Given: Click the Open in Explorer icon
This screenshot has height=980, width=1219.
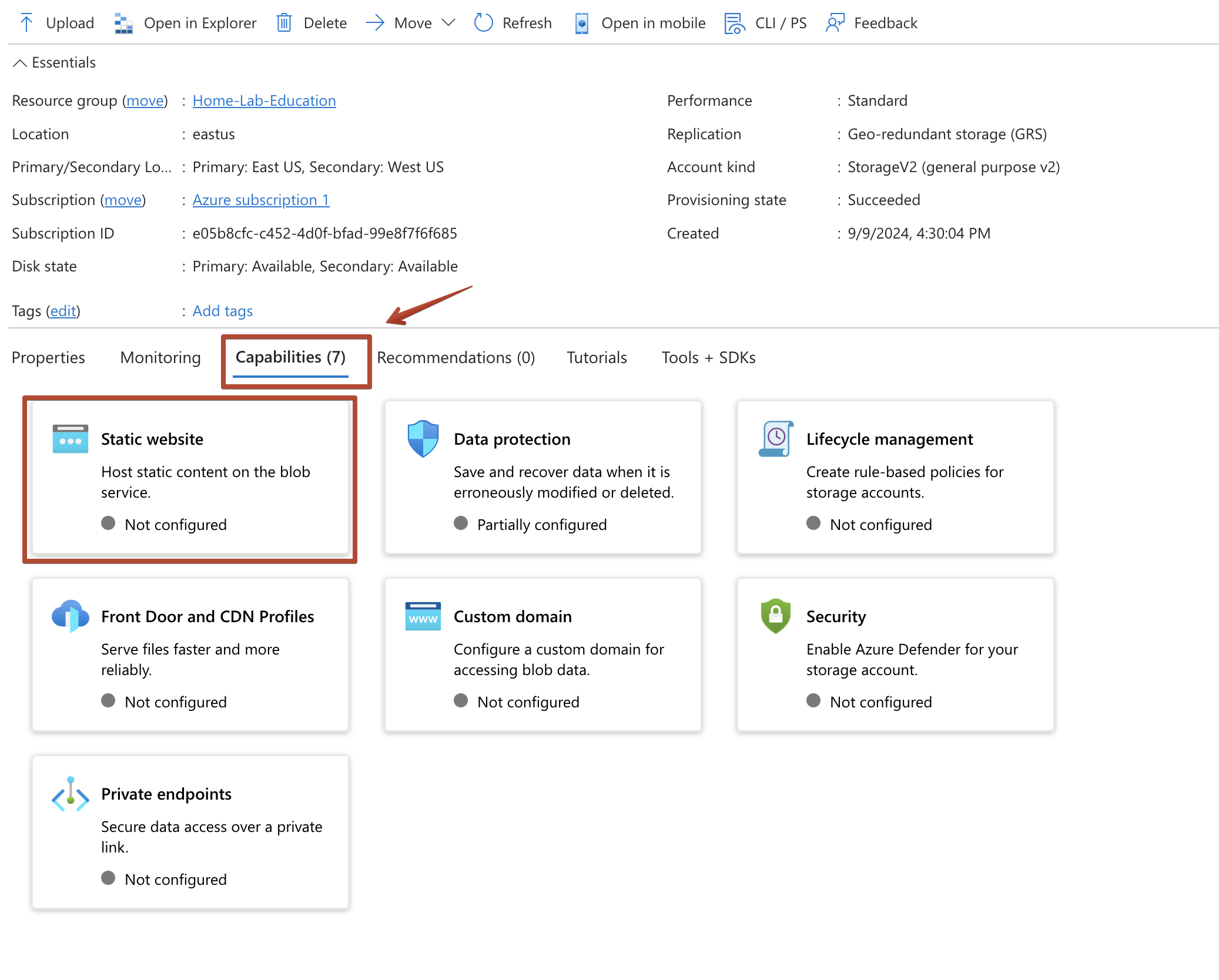Looking at the screenshot, I should pos(123,24).
